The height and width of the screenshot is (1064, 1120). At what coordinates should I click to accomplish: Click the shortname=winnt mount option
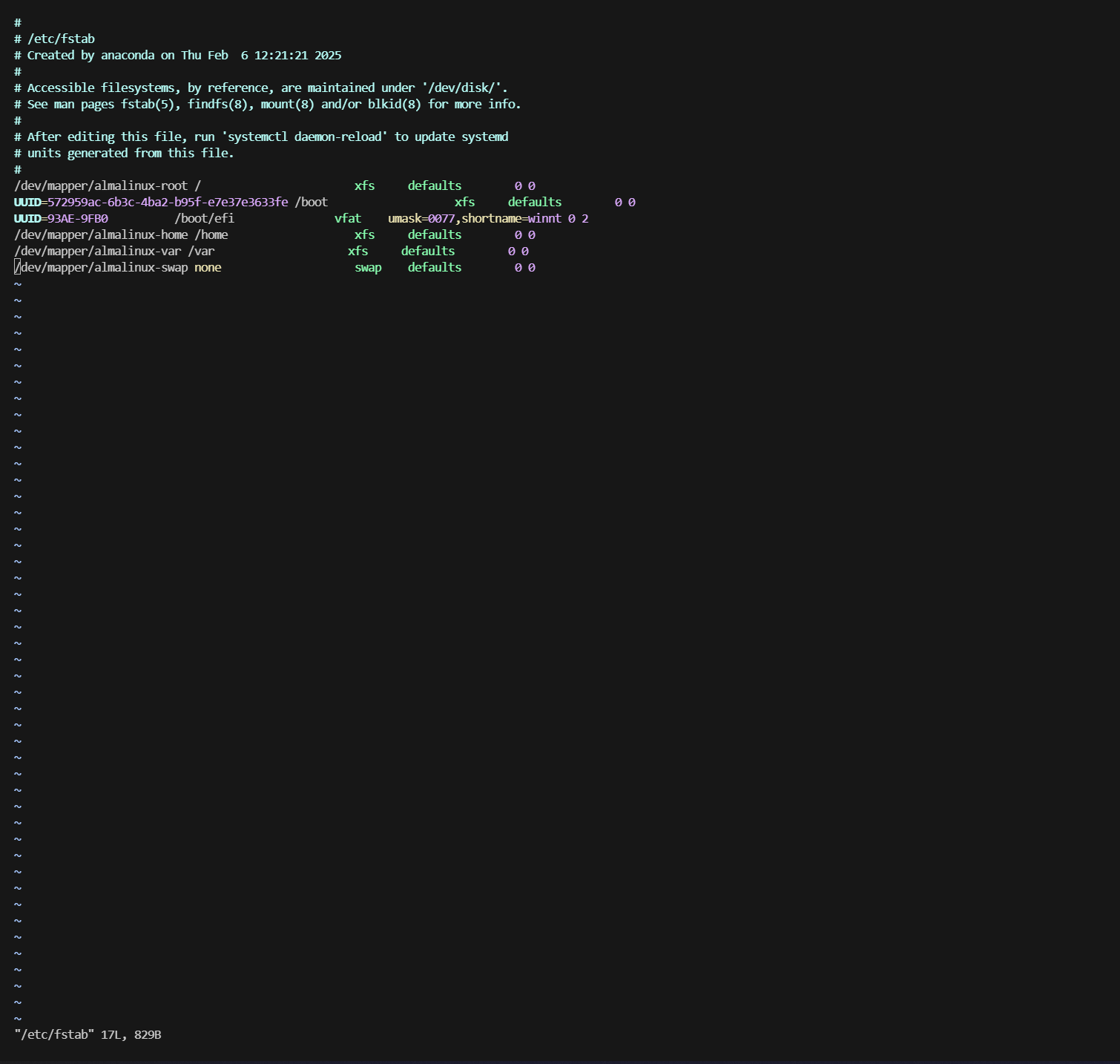tap(511, 218)
